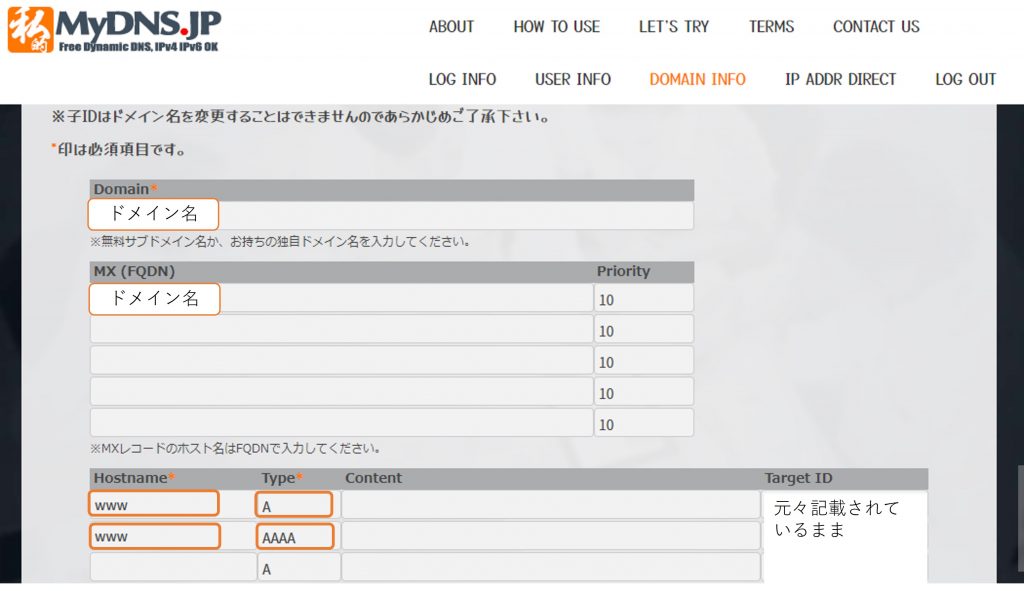Viewport: 1024px width, 591px height.
Task: Click the "Target ID" column header
Action: pyautogui.click(x=799, y=478)
